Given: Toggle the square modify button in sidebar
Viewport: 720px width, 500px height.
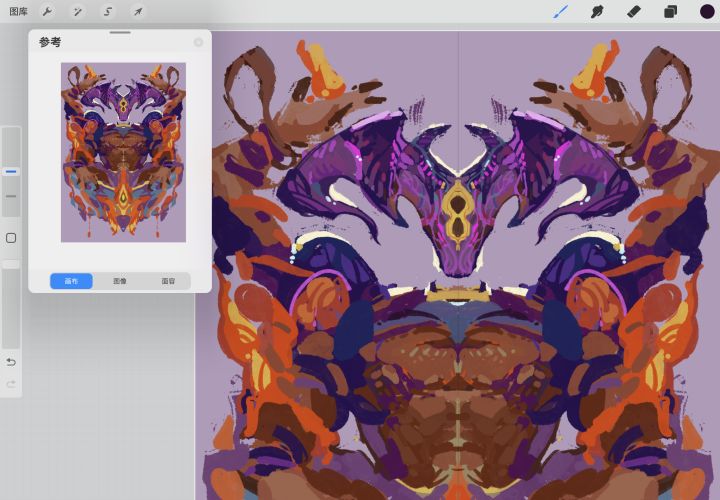Looking at the screenshot, I should tap(11, 238).
